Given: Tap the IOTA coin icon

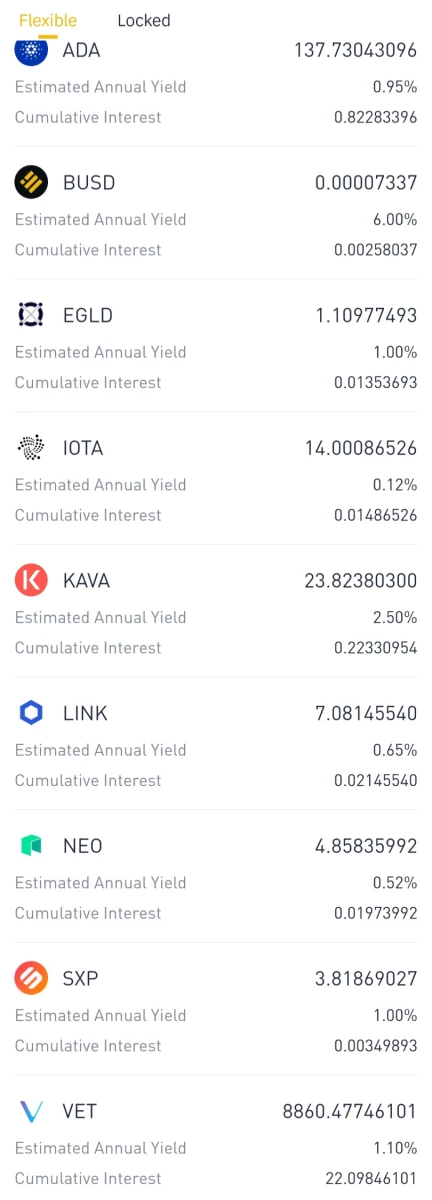Looking at the screenshot, I should 31,448.
